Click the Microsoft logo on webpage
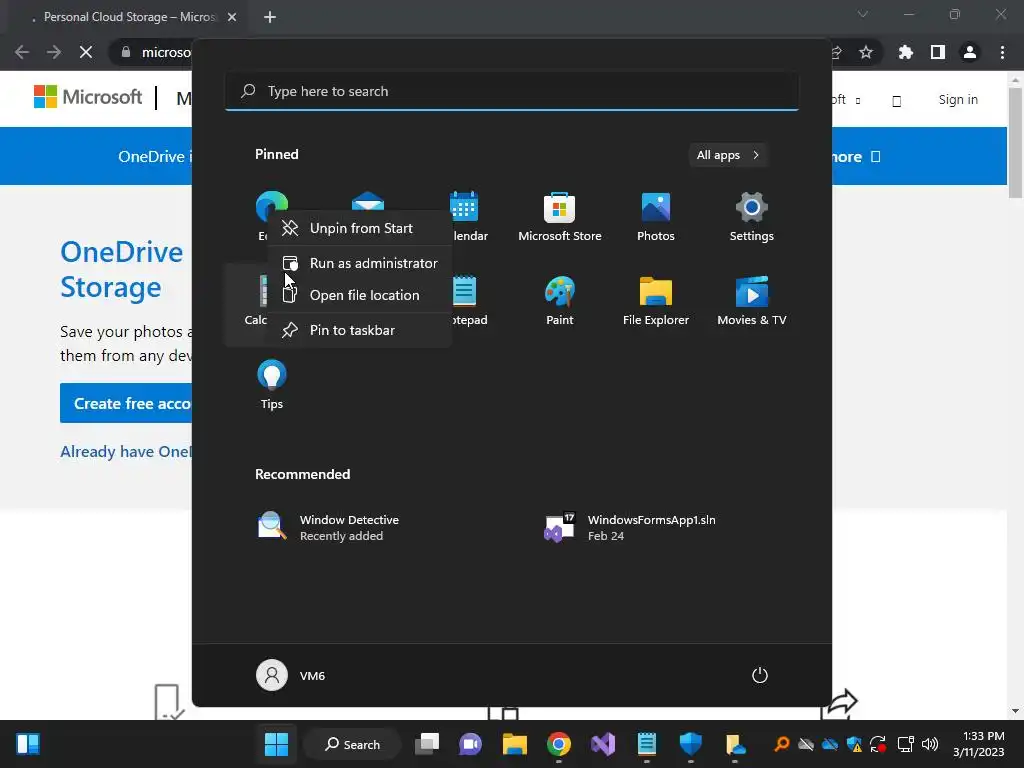Screen dimensions: 1024x768 coord(88,97)
